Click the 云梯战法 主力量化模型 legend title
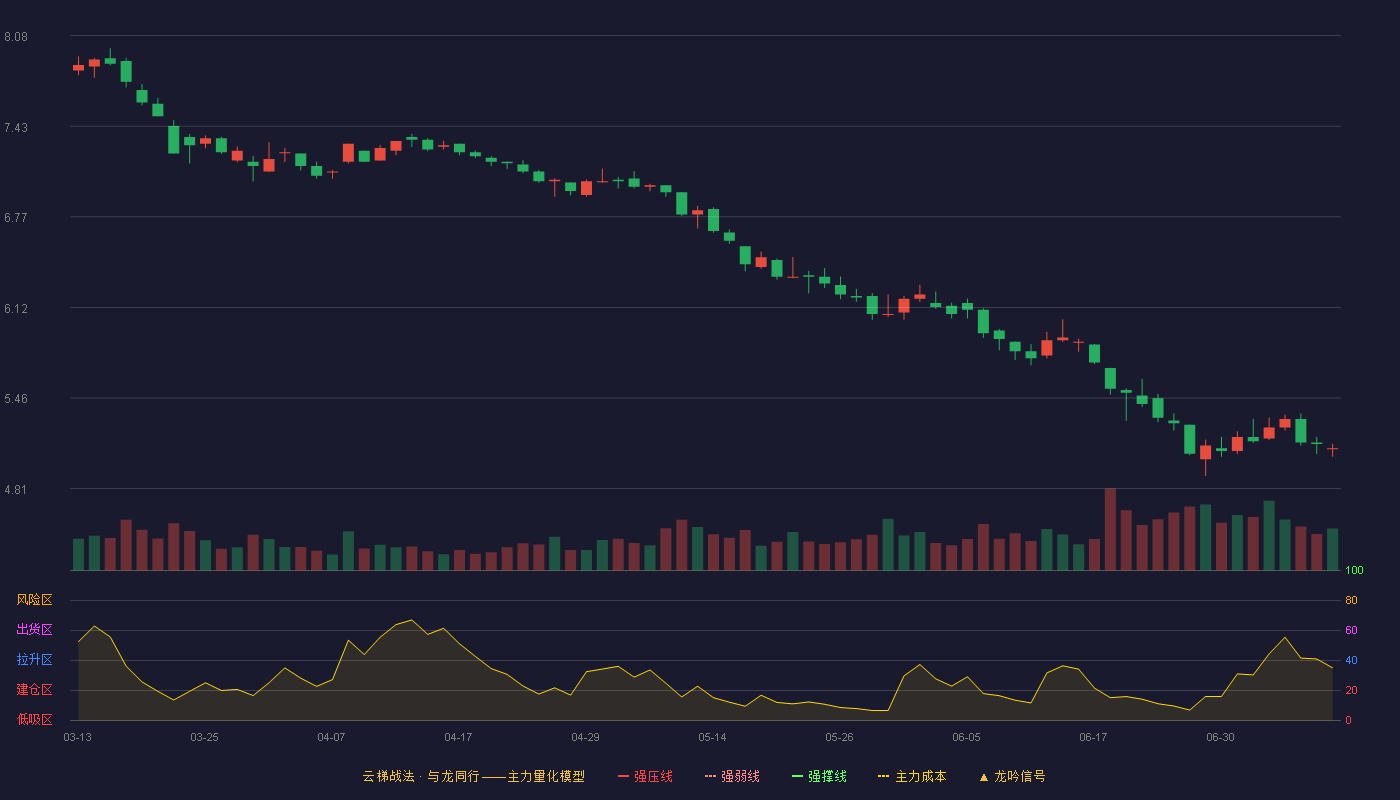This screenshot has height=800, width=1400. coord(474,776)
